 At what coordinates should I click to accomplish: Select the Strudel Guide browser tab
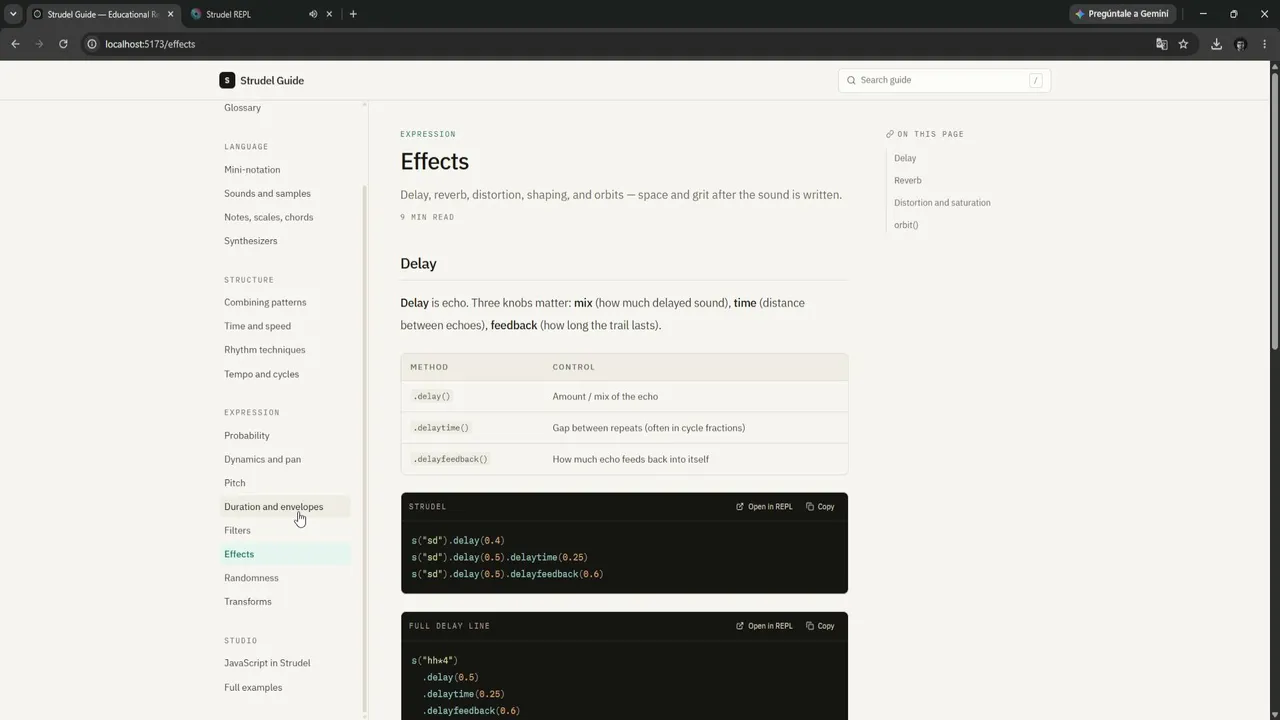[x=103, y=14]
